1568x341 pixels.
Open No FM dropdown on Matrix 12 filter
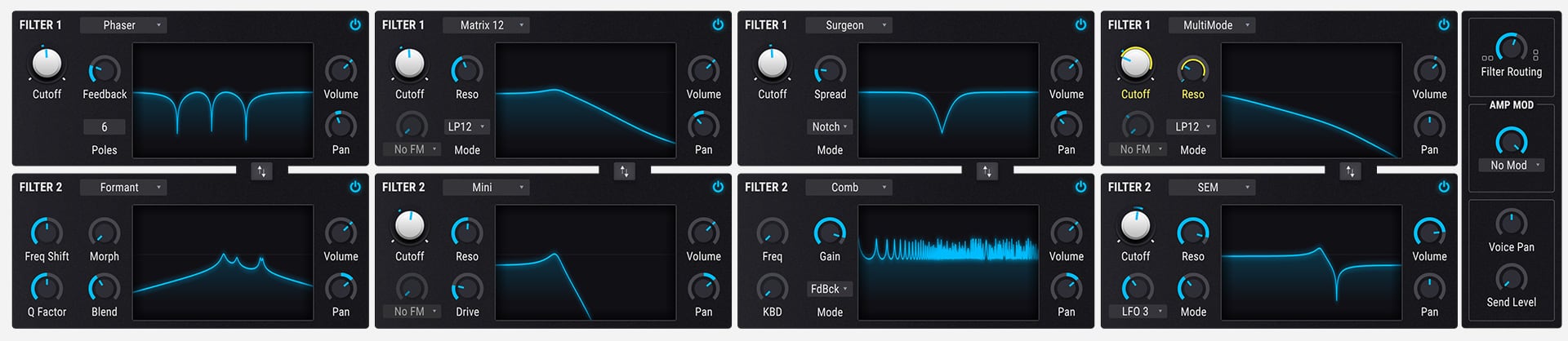click(x=410, y=150)
